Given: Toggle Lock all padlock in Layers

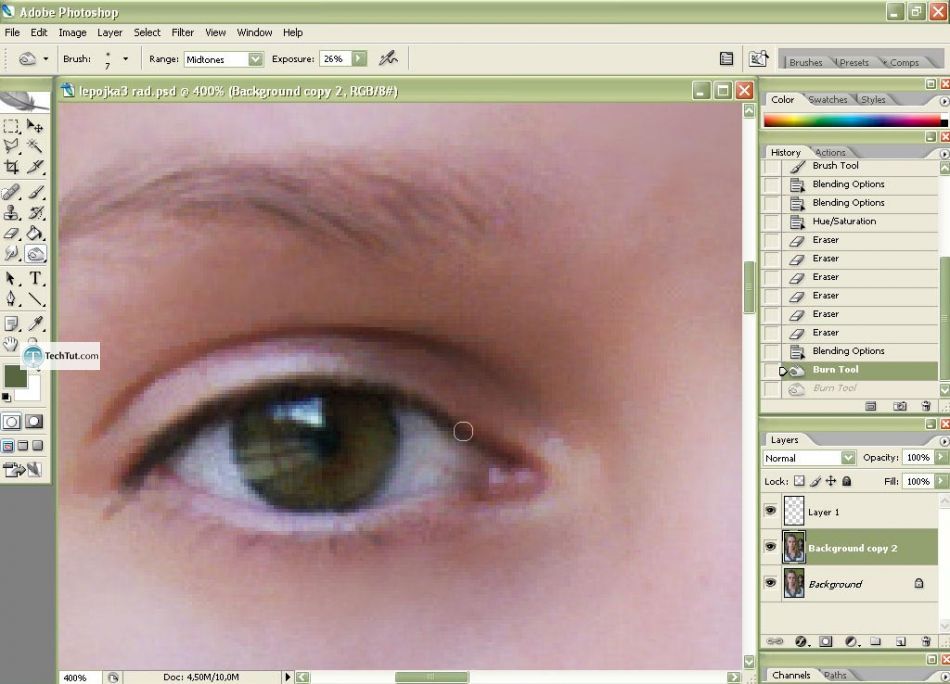Looking at the screenshot, I should (846, 481).
